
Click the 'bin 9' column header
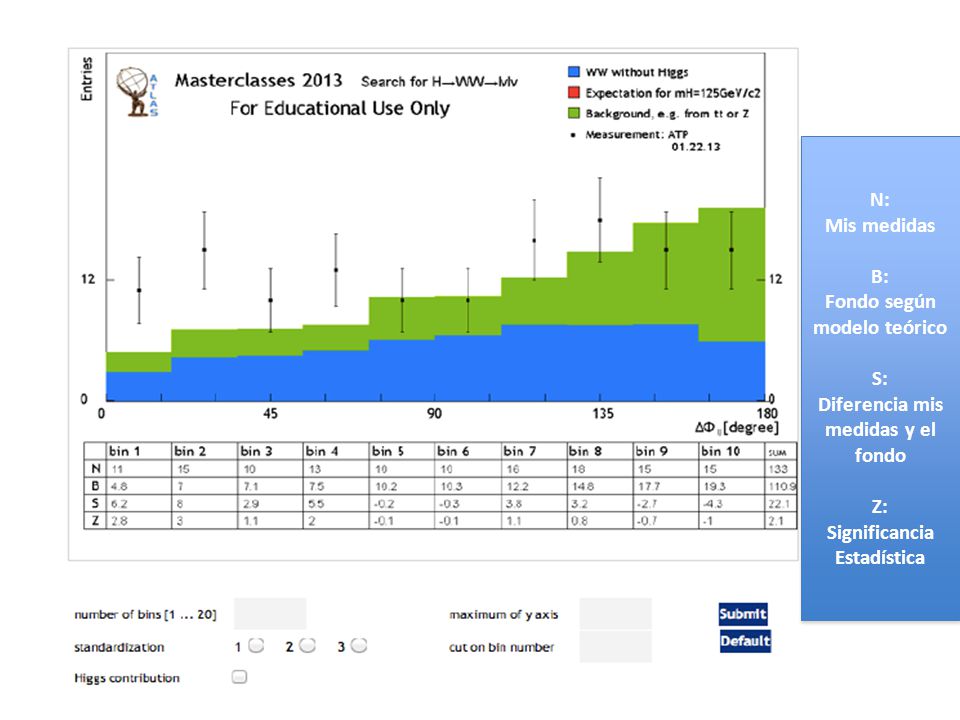coord(651,451)
